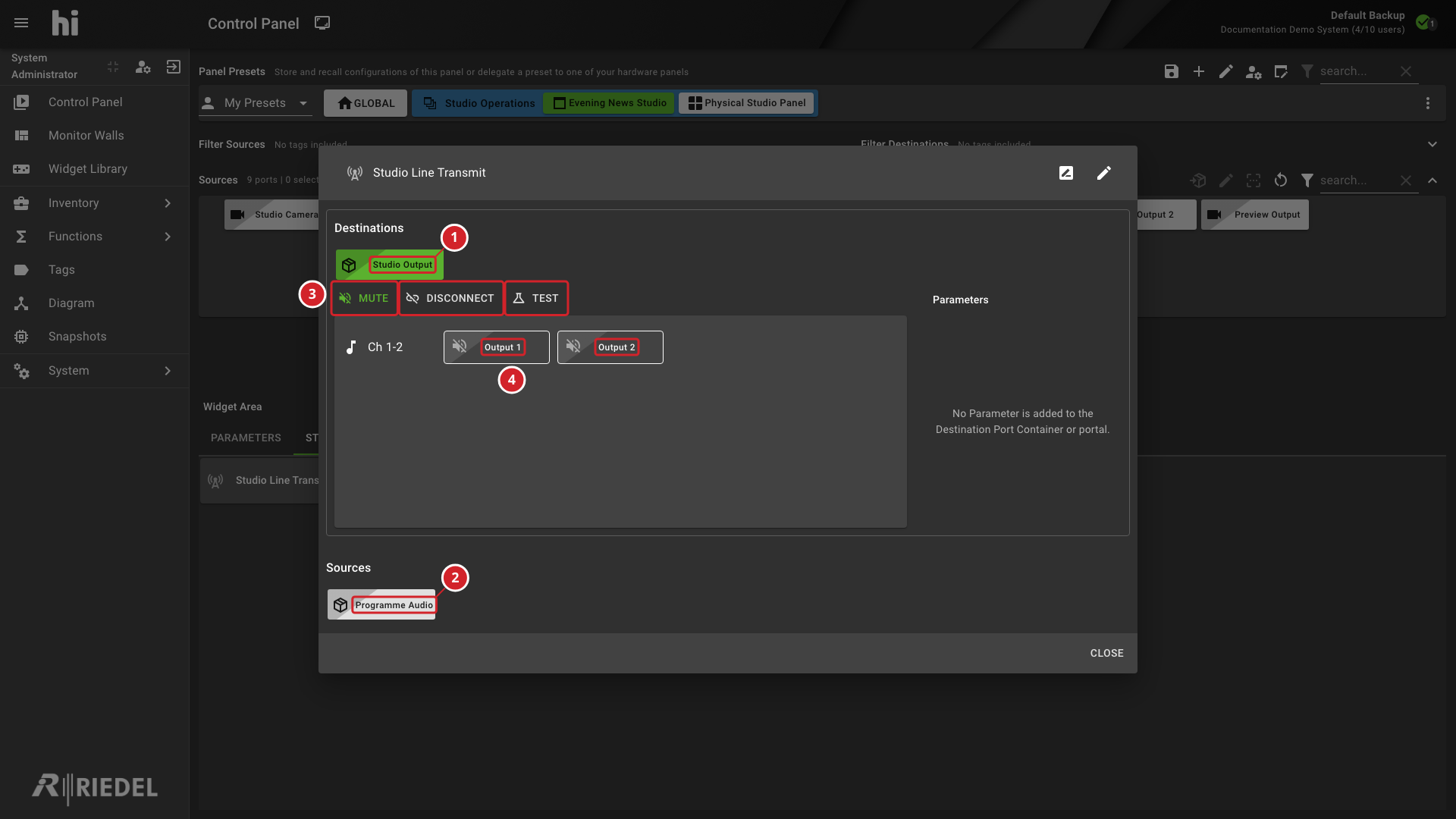Screen dimensions: 1456x819
Task: Toggle MUTE for Studio Output
Action: [x=364, y=298]
